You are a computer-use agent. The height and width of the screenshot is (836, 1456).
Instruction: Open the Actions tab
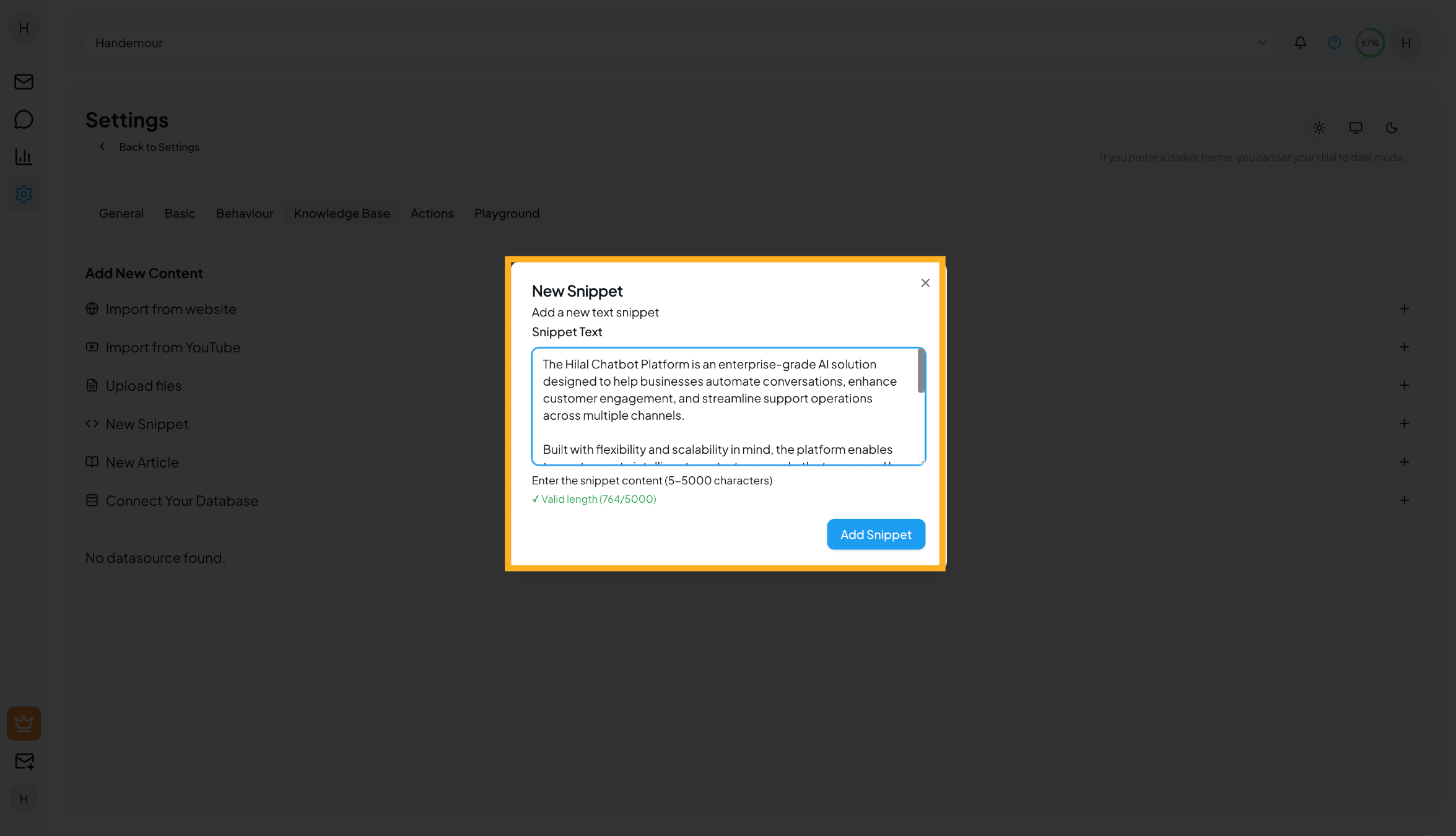(432, 213)
